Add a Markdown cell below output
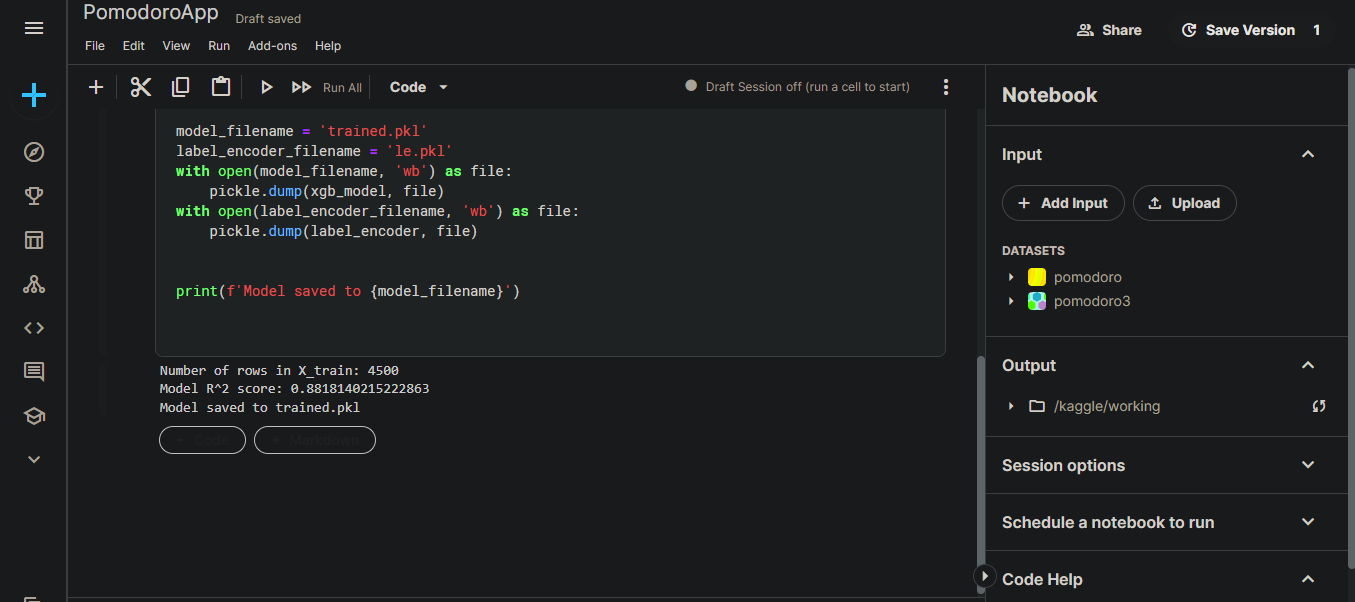The width and height of the screenshot is (1355, 602). [x=315, y=440]
